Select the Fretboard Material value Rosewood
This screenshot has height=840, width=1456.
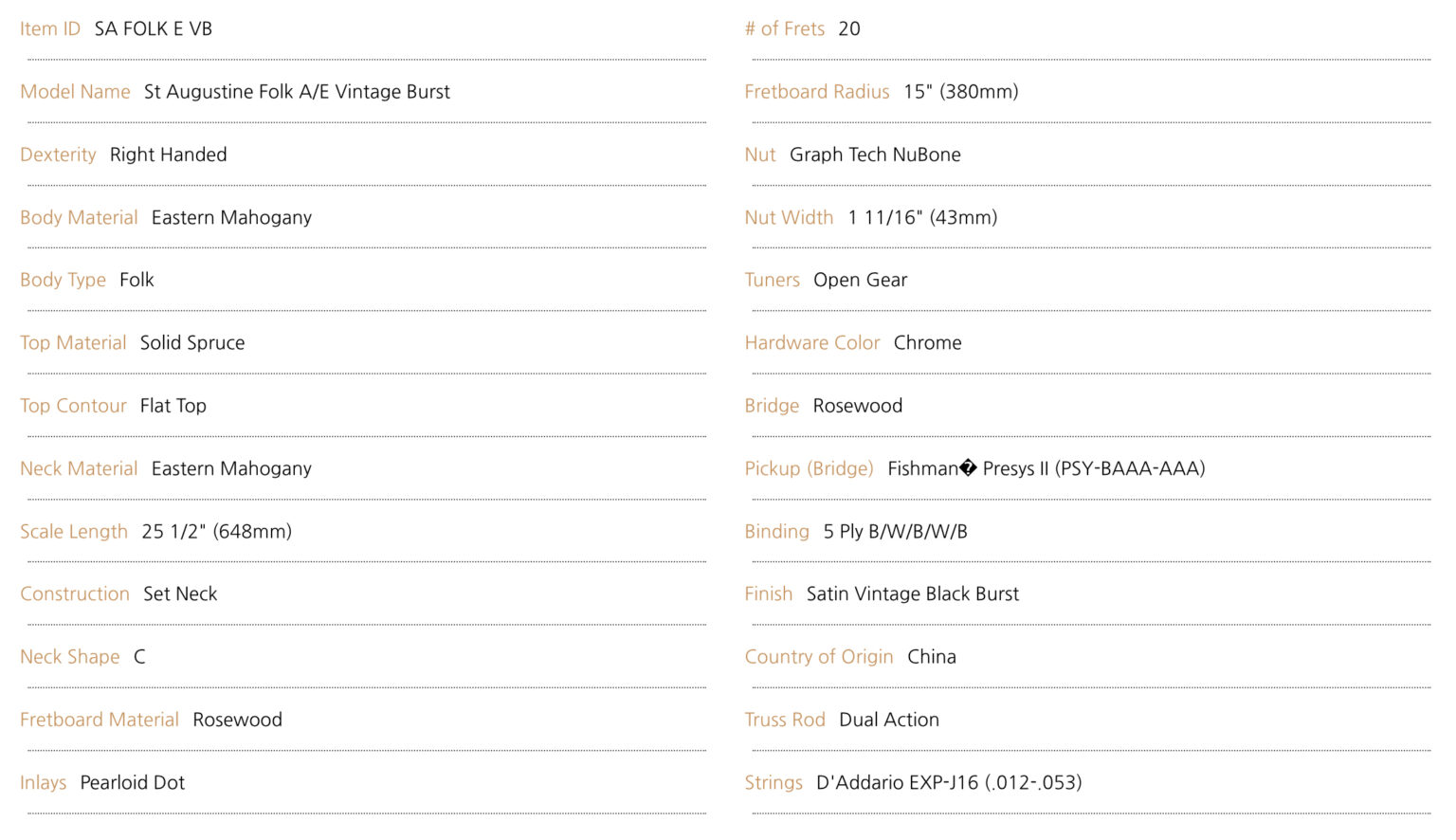pyautogui.click(x=237, y=720)
